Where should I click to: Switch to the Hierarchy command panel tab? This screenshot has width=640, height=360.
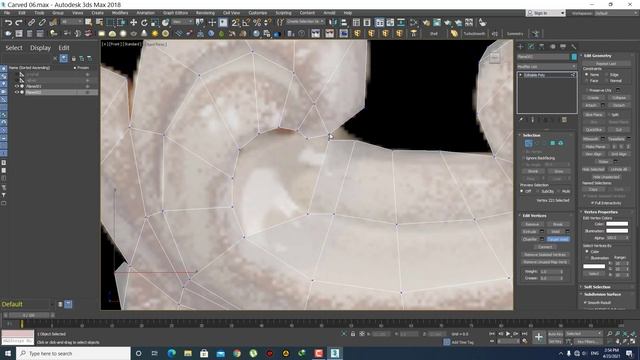coord(542,47)
